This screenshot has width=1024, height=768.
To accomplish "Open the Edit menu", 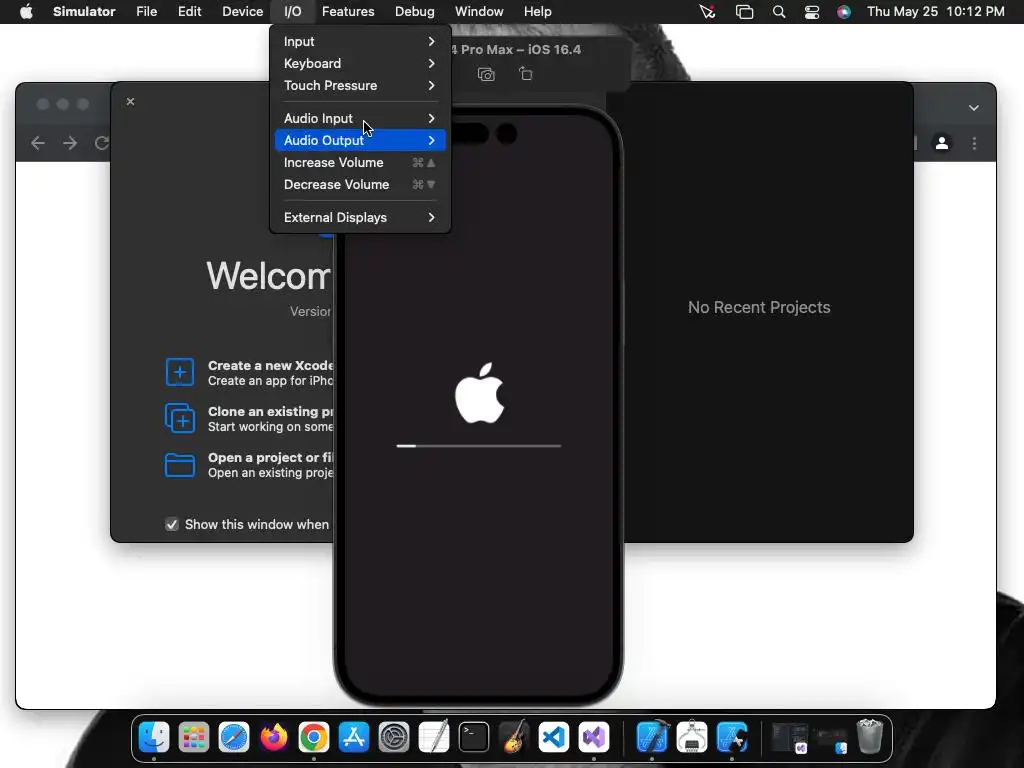I will coord(189,12).
